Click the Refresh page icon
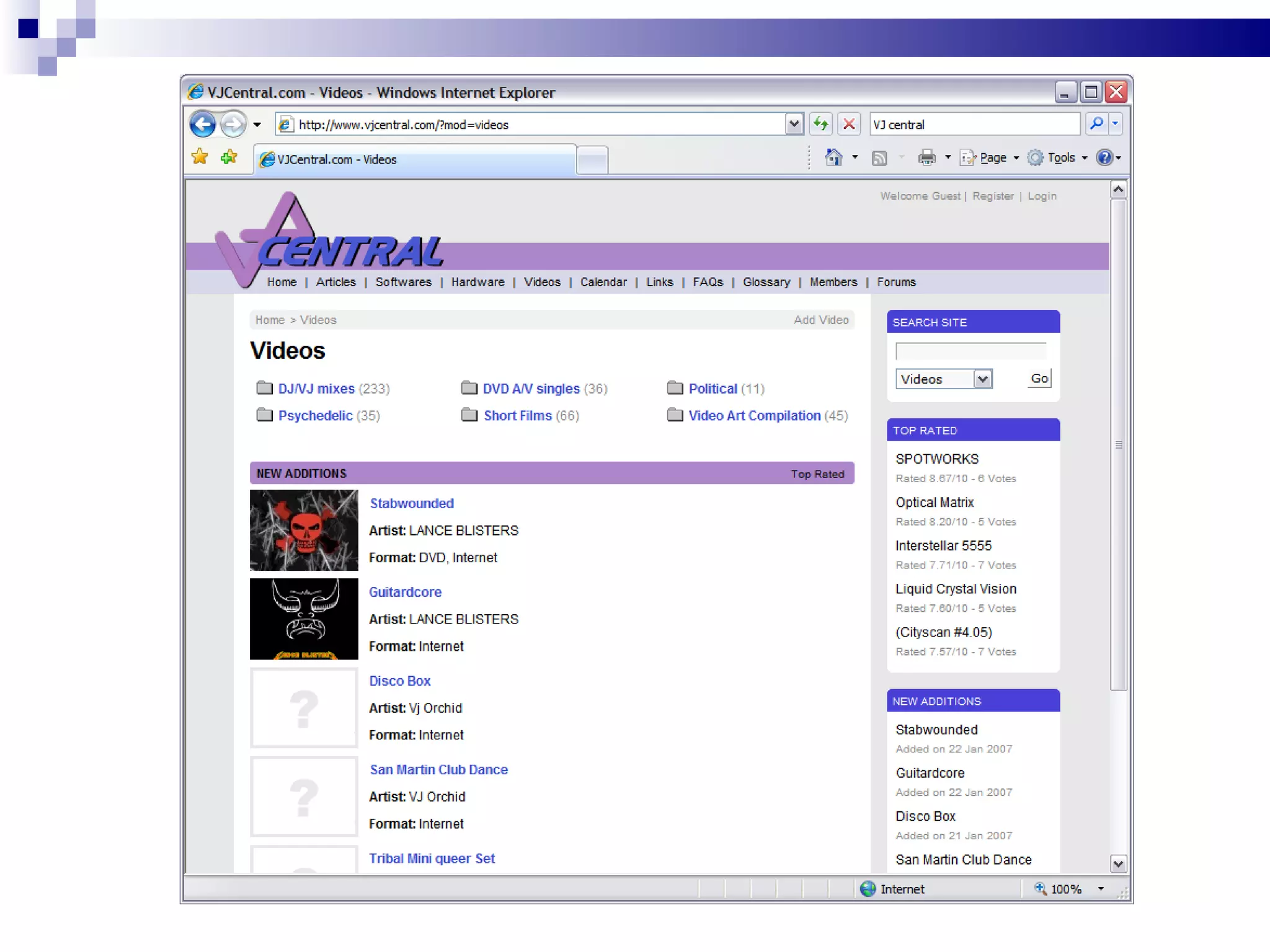 (x=821, y=124)
